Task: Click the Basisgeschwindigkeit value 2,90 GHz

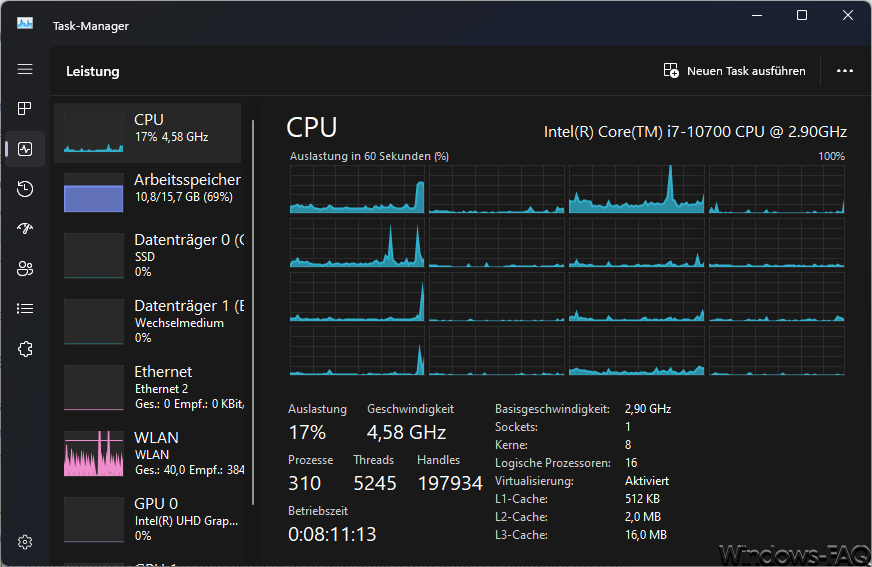Action: coord(648,409)
